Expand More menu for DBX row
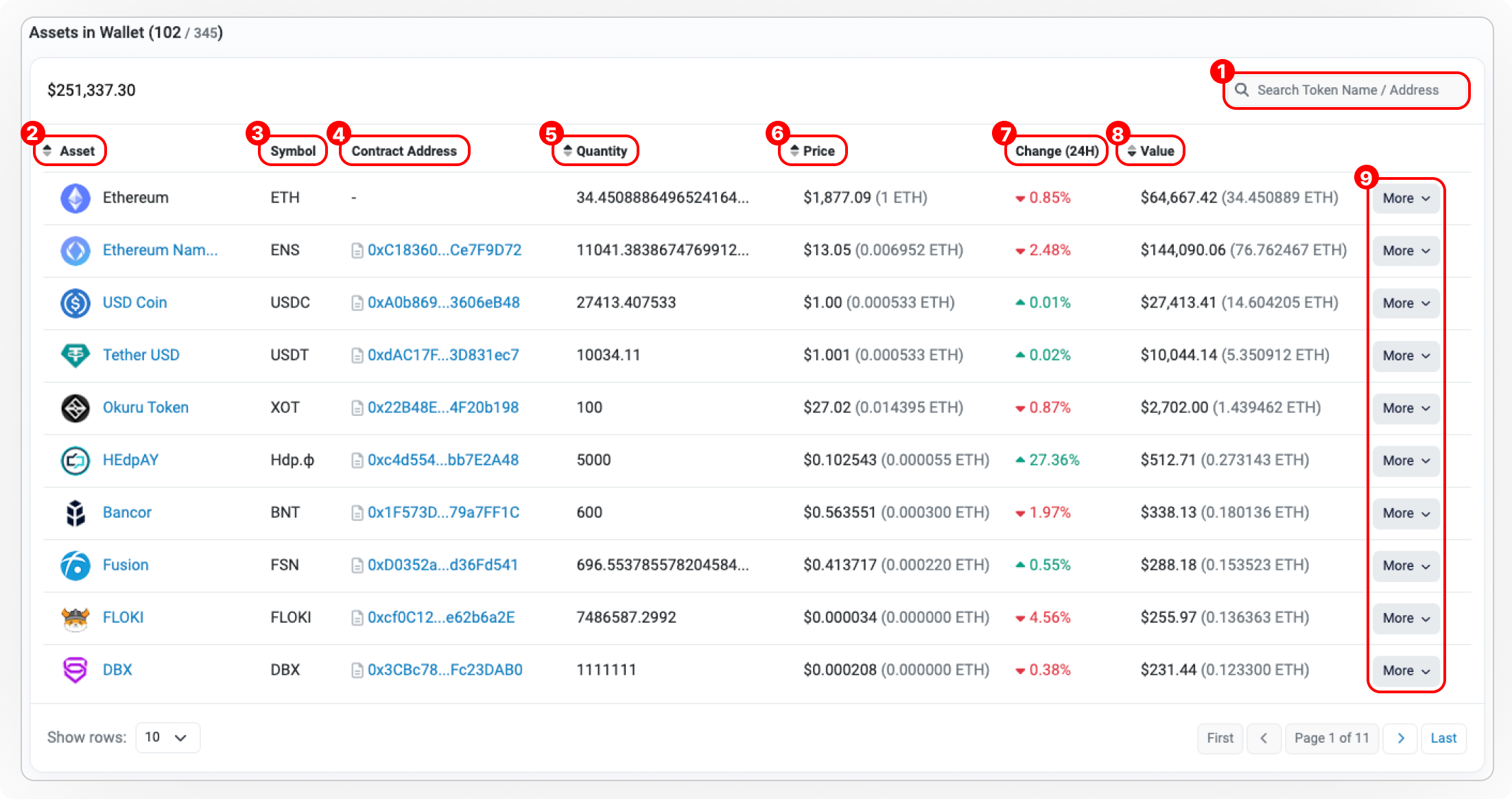The height and width of the screenshot is (799, 1512). (x=1406, y=671)
